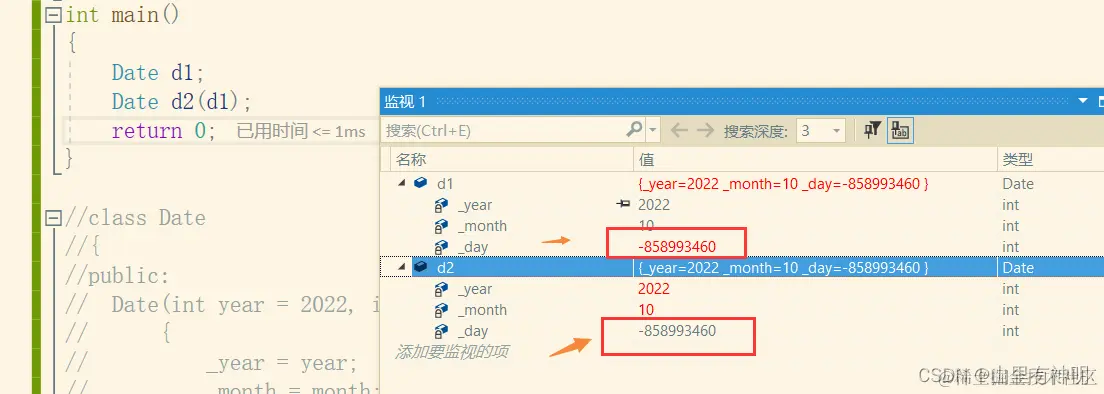Click the blue object icon beside d2

[x=420, y=267]
